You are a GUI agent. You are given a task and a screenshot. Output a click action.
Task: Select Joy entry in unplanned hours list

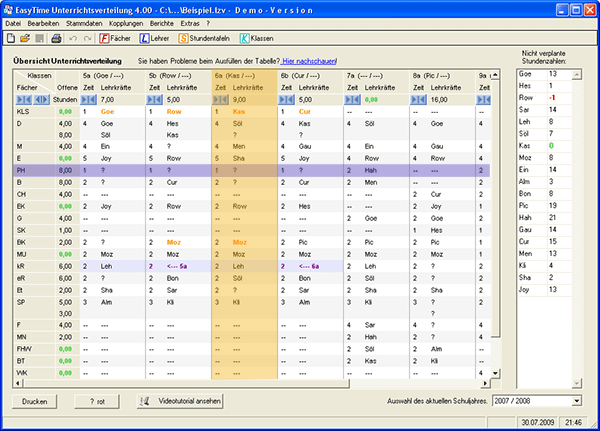coord(543,289)
